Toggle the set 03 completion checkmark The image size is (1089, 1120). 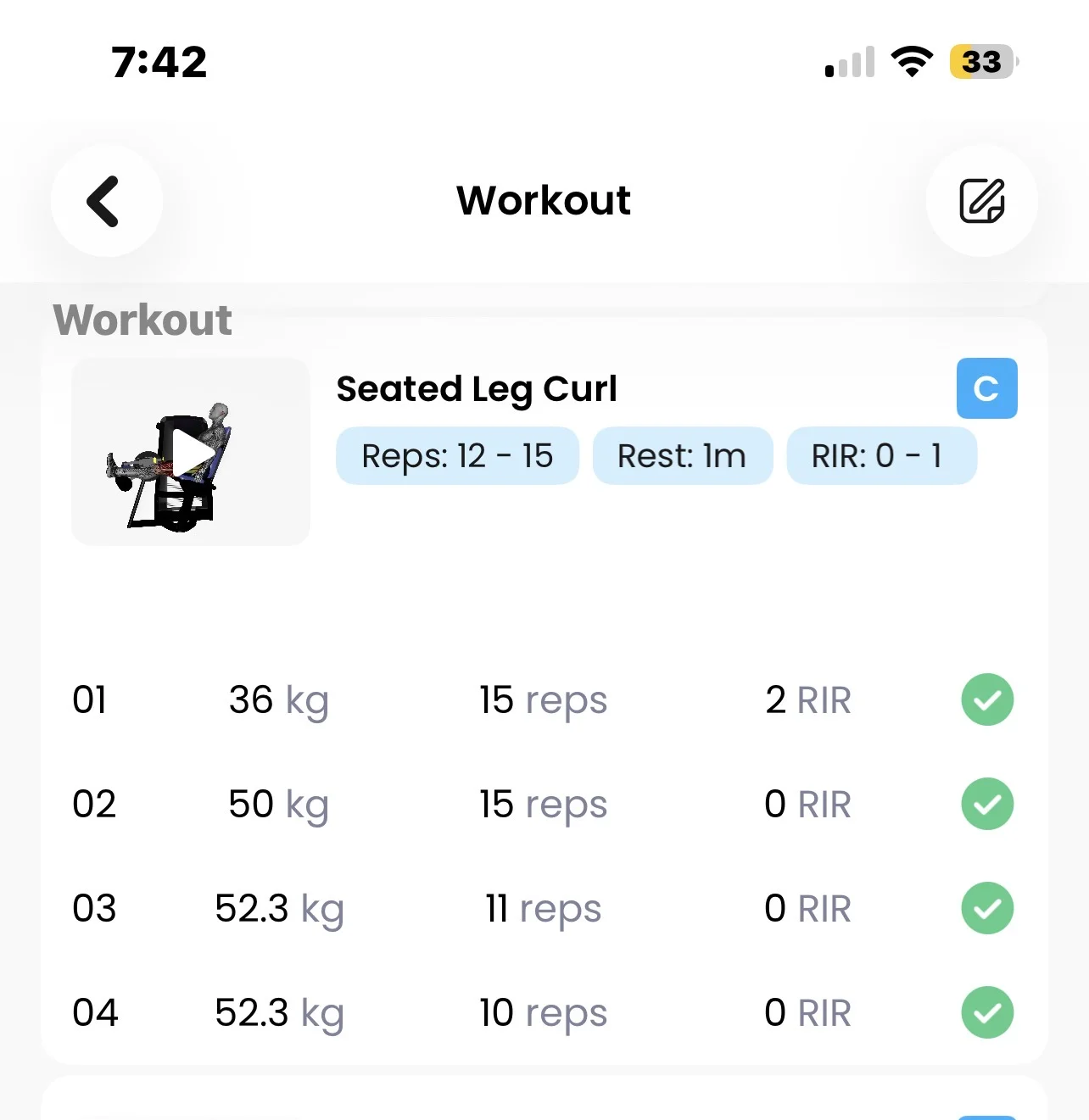tap(986, 908)
